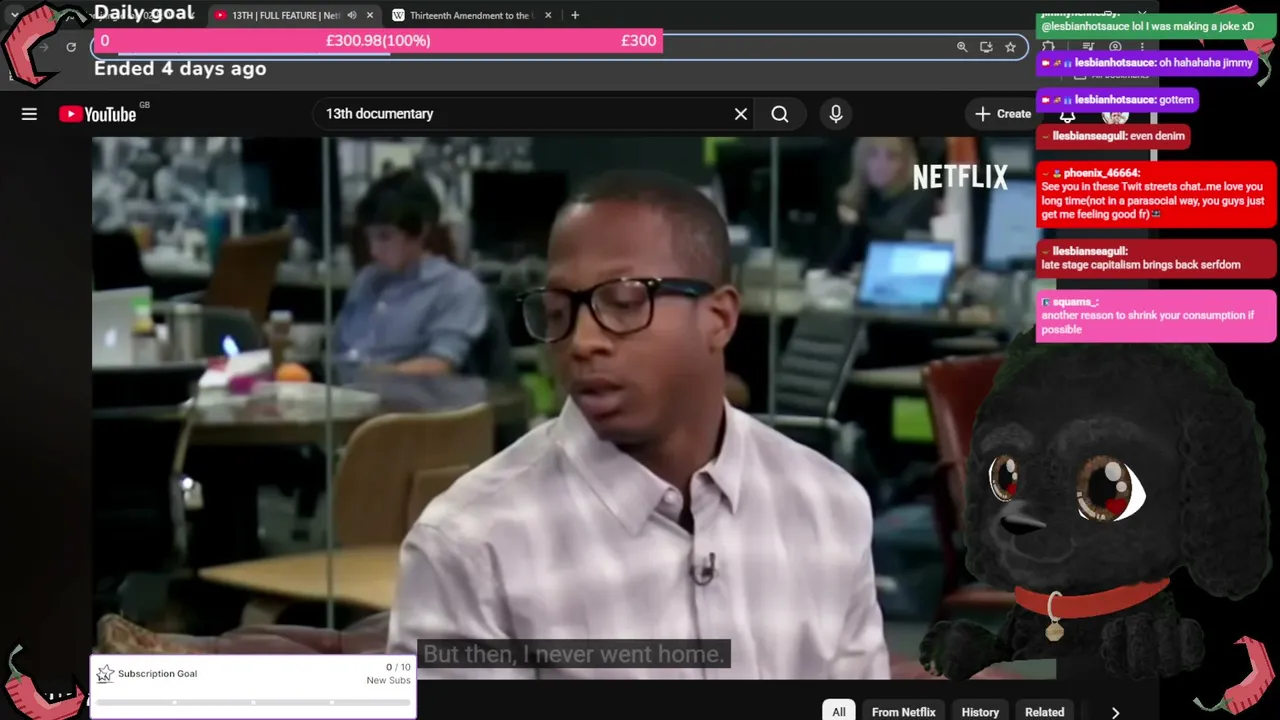Show more filter chips with right arrow
1280x720 pixels.
pyautogui.click(x=1115, y=712)
